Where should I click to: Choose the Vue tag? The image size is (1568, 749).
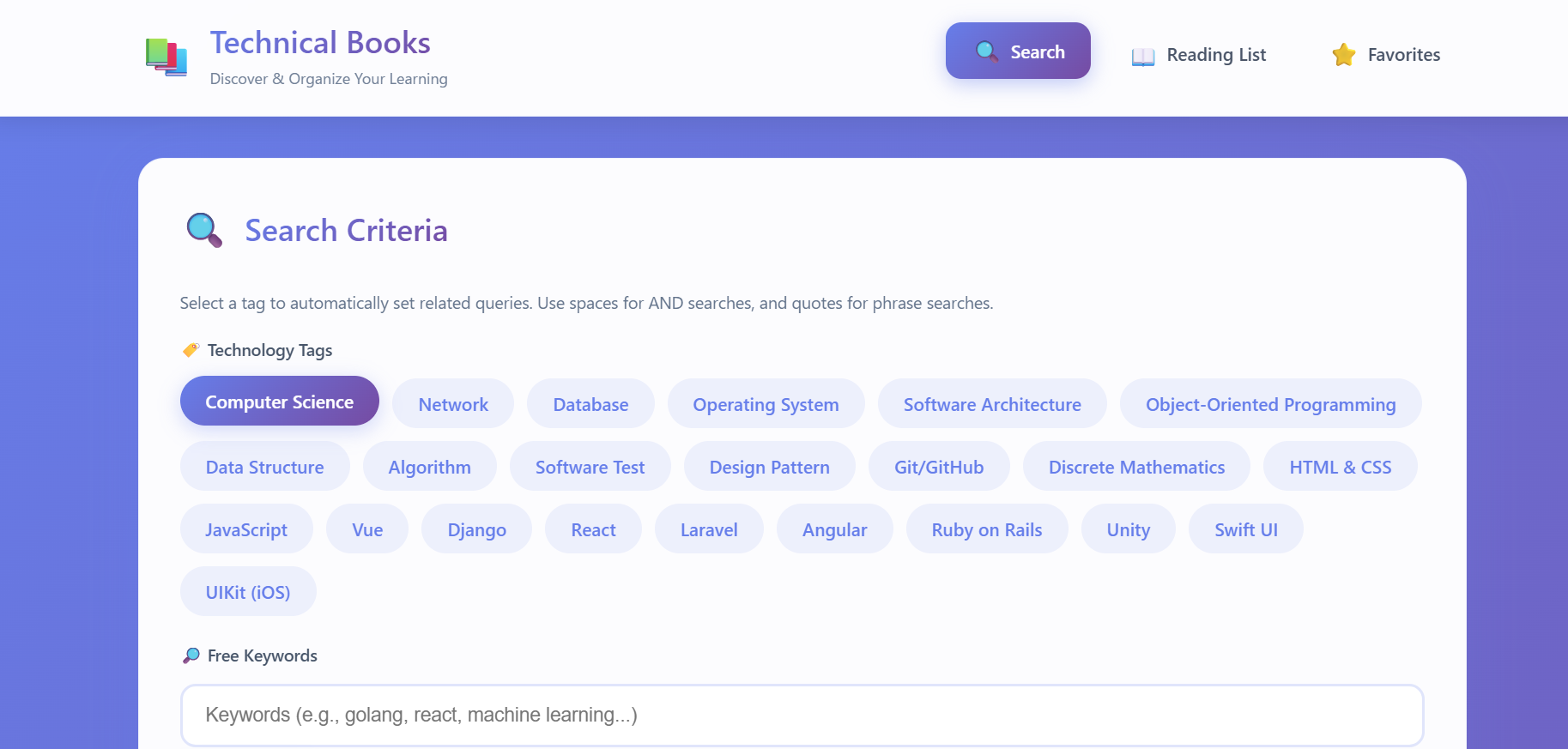367,529
